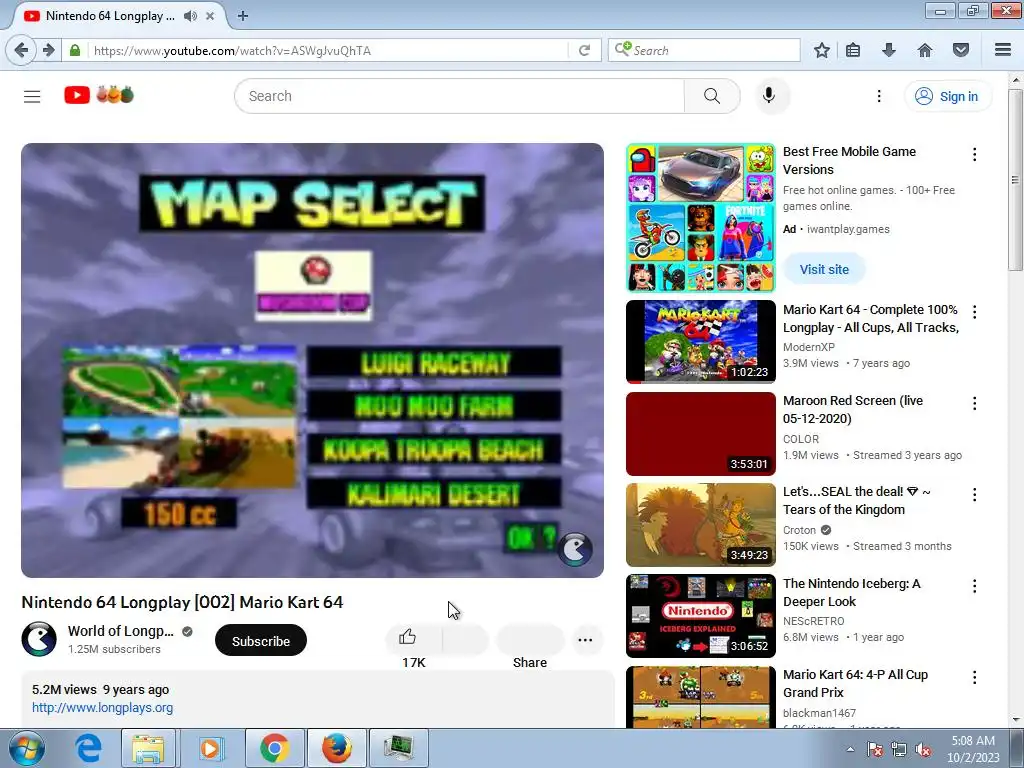Select the Nintendo 64 Longplay tab
The width and height of the screenshot is (1024, 768).
[x=110, y=16]
